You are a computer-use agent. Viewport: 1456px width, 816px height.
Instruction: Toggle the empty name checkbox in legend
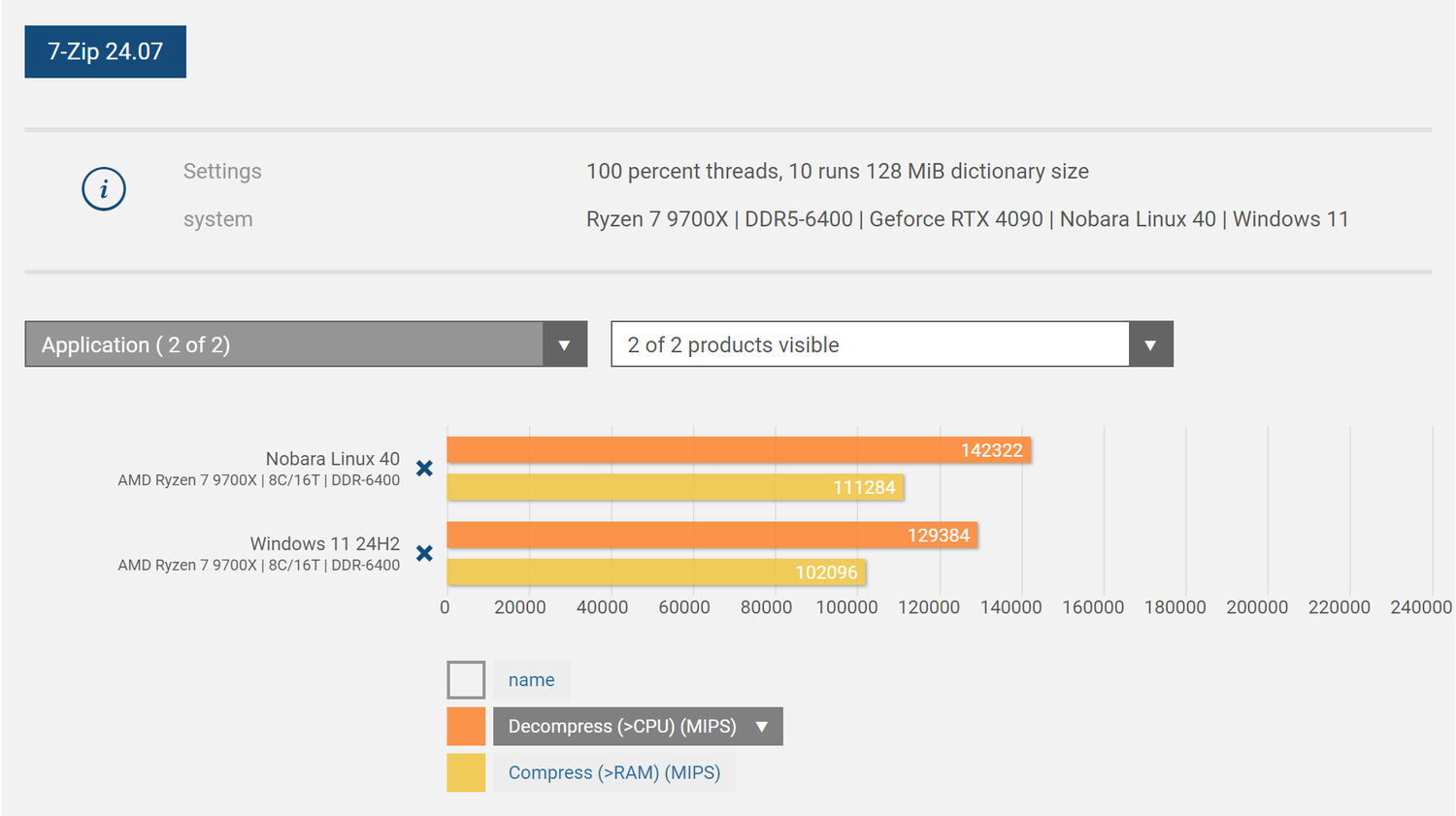(466, 680)
